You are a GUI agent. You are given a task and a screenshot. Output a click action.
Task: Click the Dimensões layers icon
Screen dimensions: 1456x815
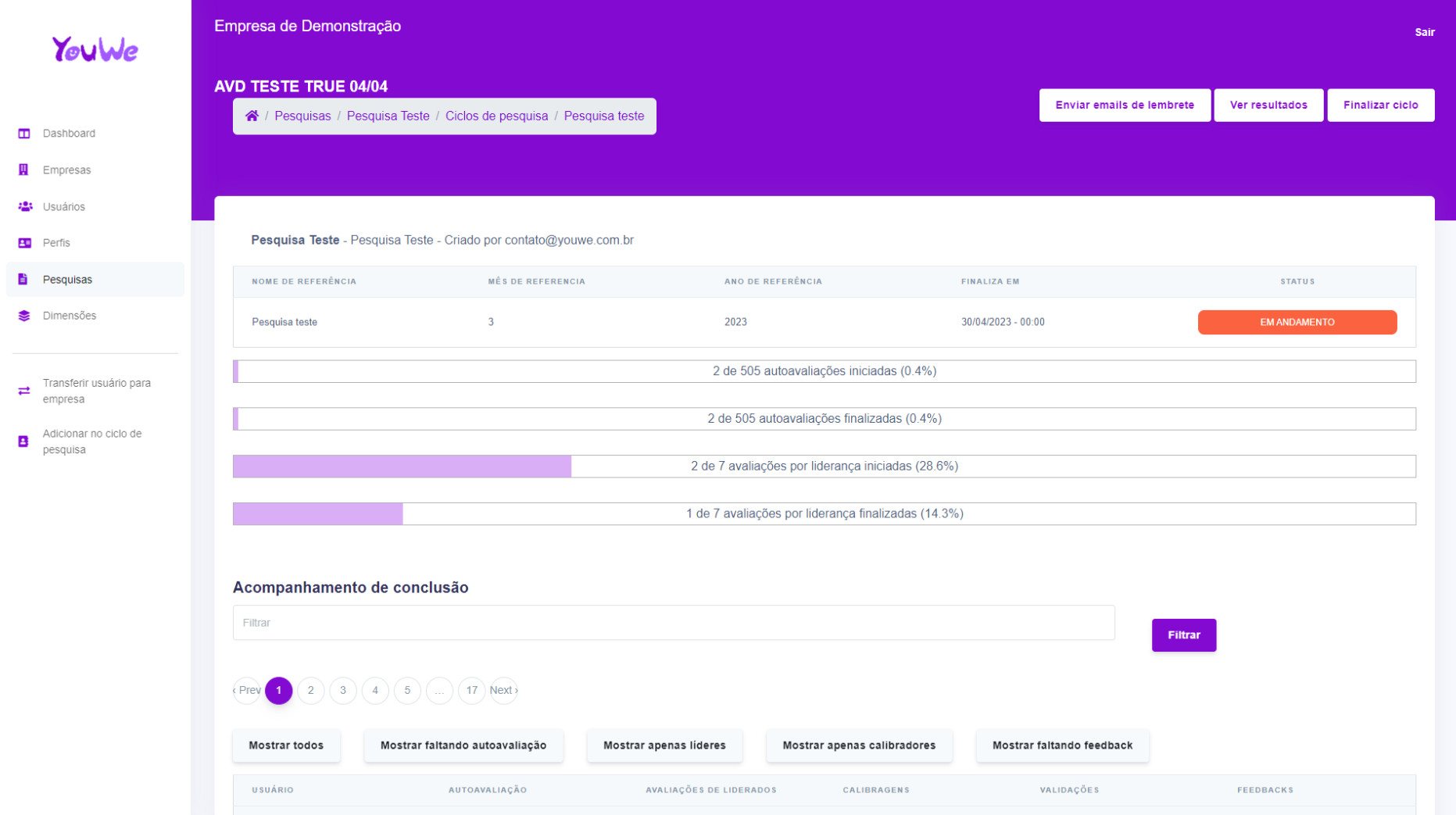[x=24, y=316]
